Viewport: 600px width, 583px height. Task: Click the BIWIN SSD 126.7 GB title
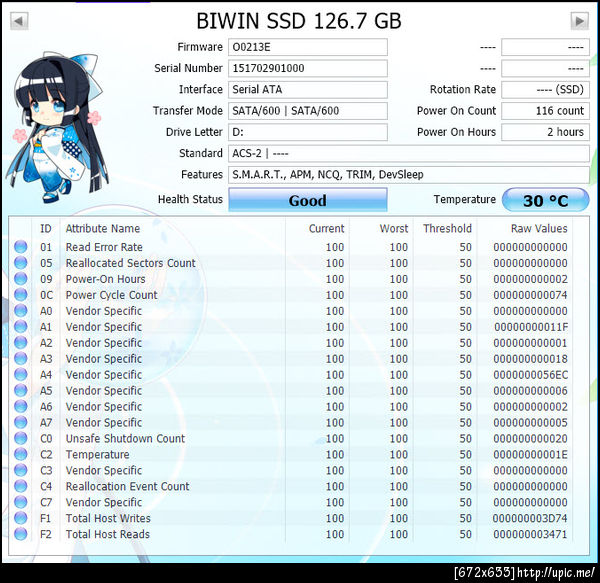tap(299, 21)
